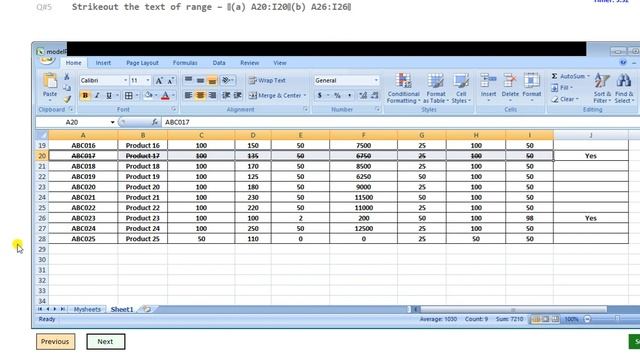Expand the Merge & Center dropdown arrow
Image resolution: width=640 pixels, height=360 pixels.
coord(305,96)
